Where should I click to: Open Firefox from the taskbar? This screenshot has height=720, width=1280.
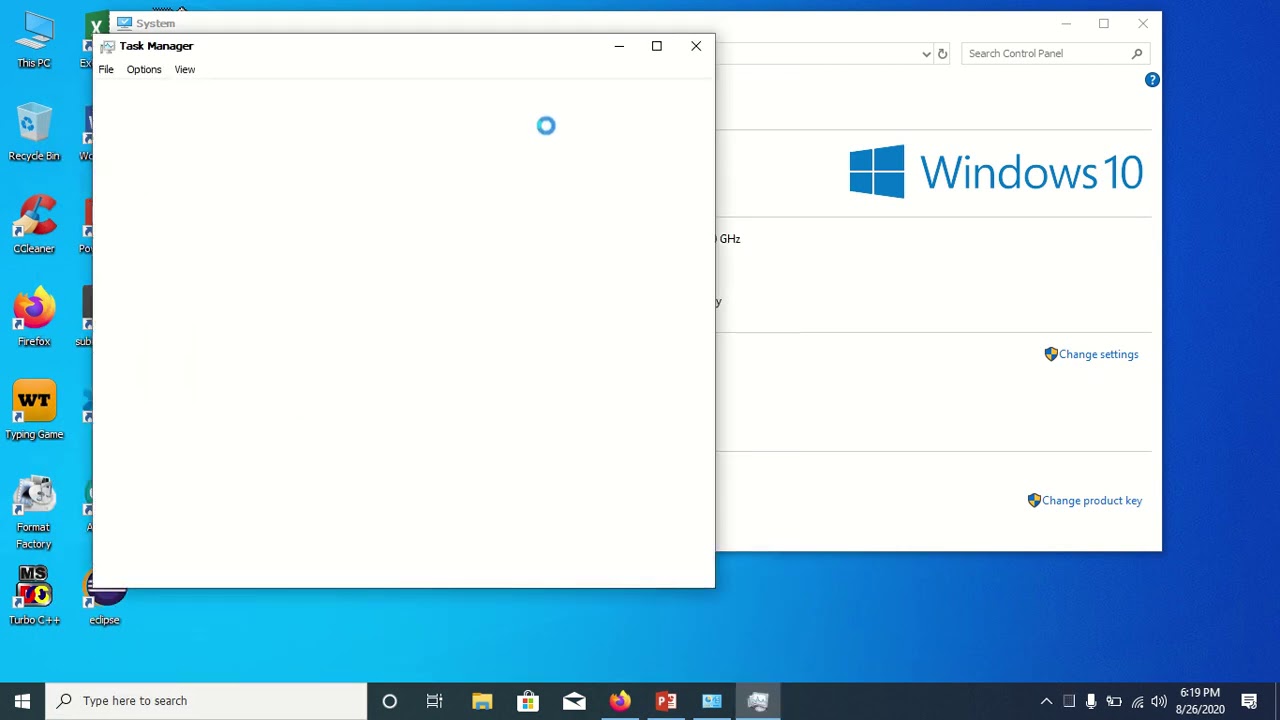point(620,701)
